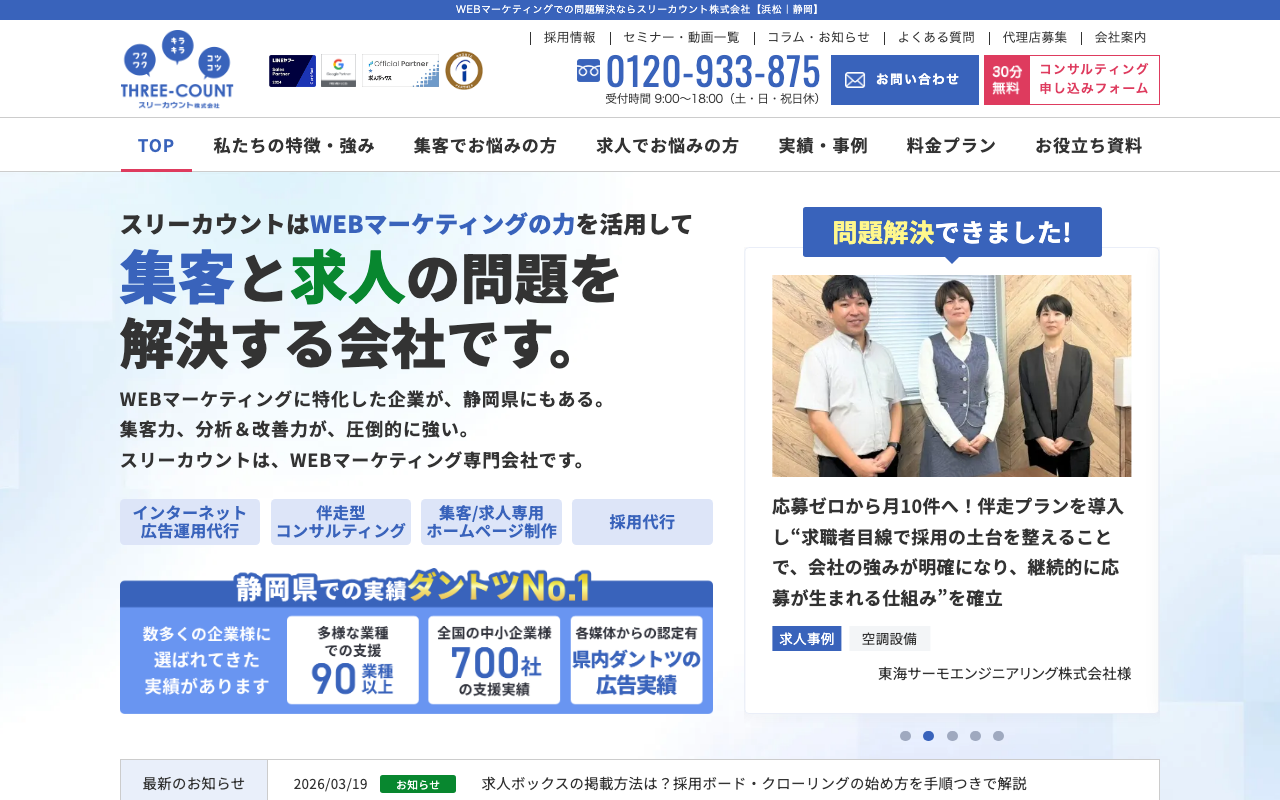Open the TOP navigation tab
The width and height of the screenshot is (1280, 800).
(x=156, y=145)
